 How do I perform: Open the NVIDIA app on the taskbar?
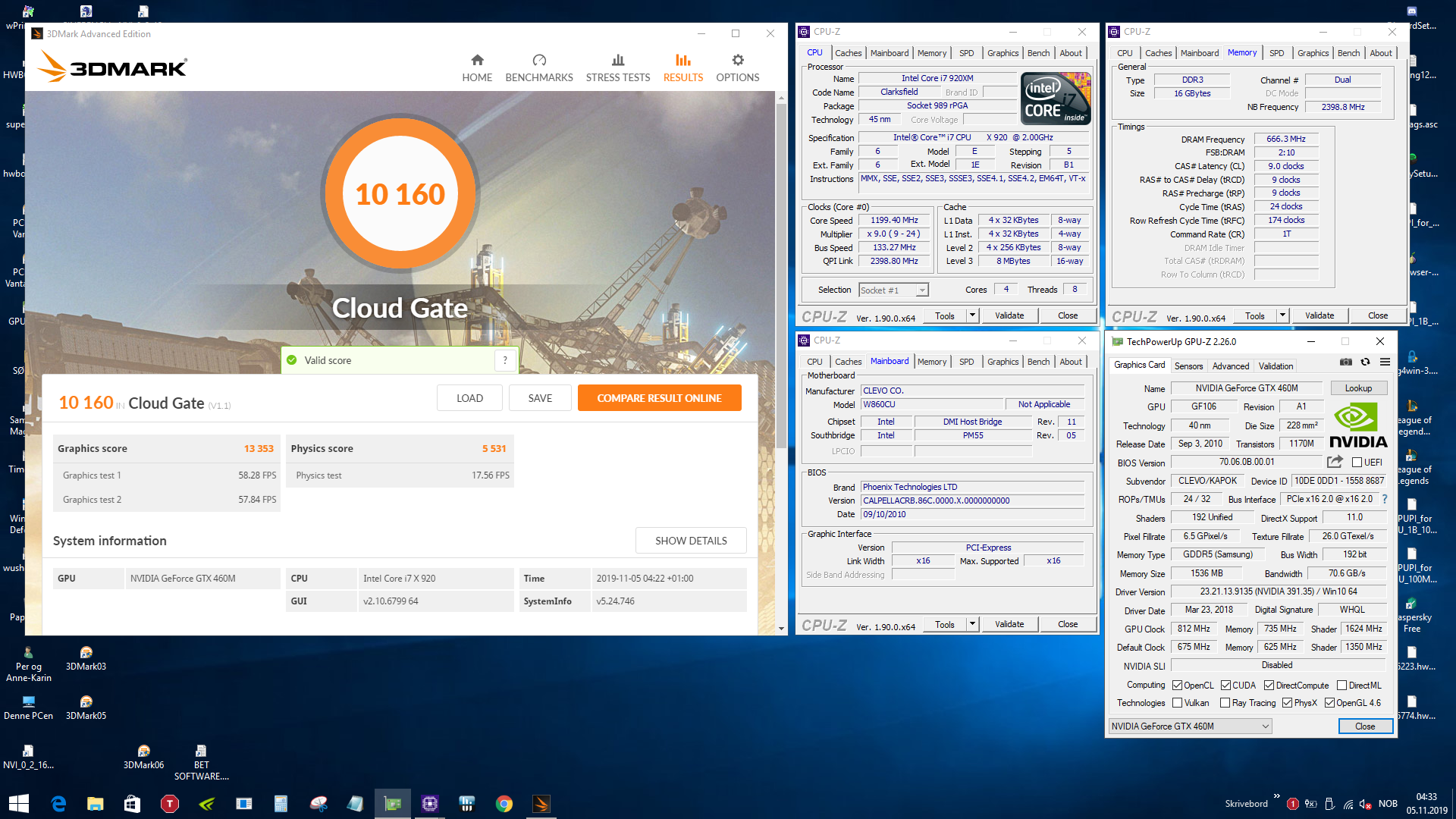[x=207, y=804]
